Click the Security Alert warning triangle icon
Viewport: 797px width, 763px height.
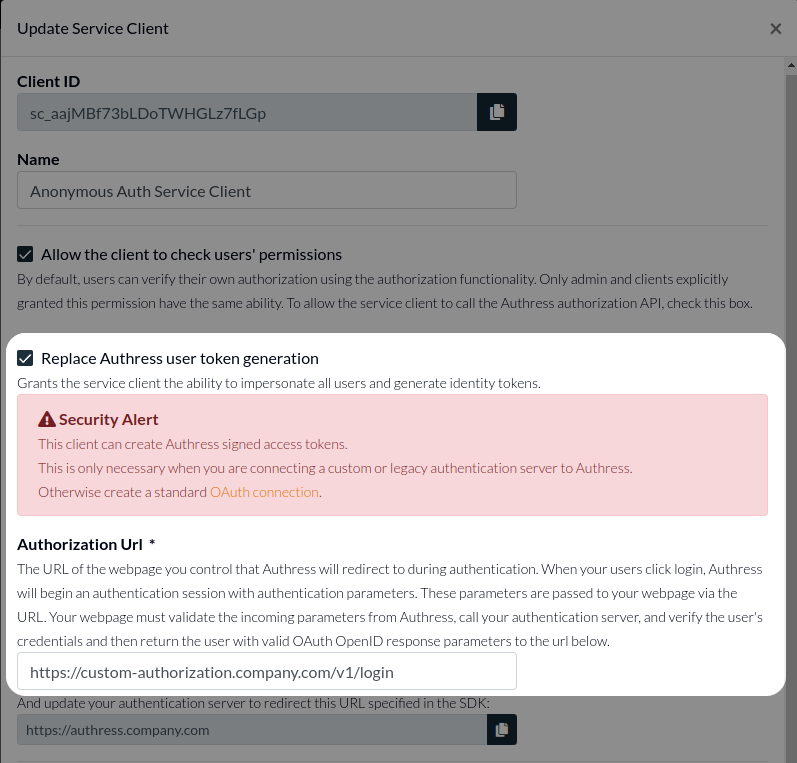click(x=47, y=420)
